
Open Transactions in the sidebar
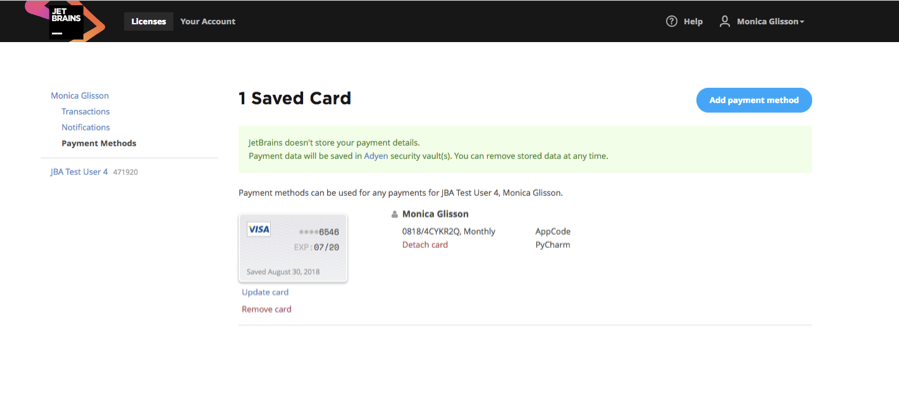click(x=86, y=112)
